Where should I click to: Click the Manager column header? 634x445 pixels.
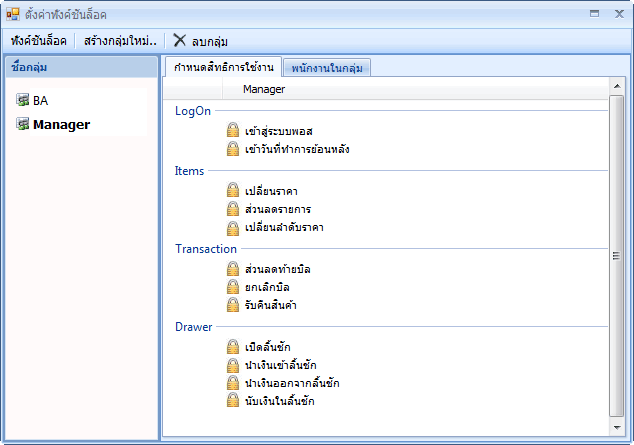click(264, 90)
